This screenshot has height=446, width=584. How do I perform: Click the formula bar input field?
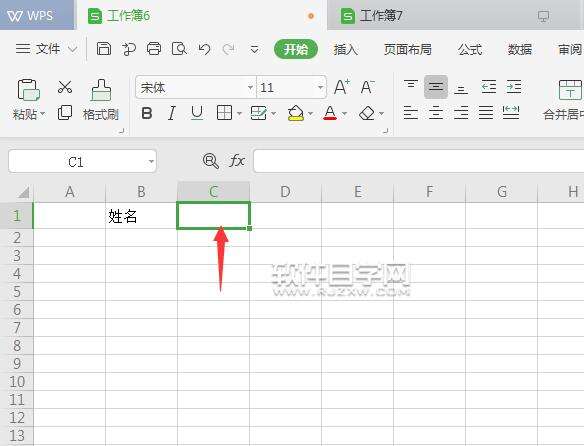[x=419, y=161]
